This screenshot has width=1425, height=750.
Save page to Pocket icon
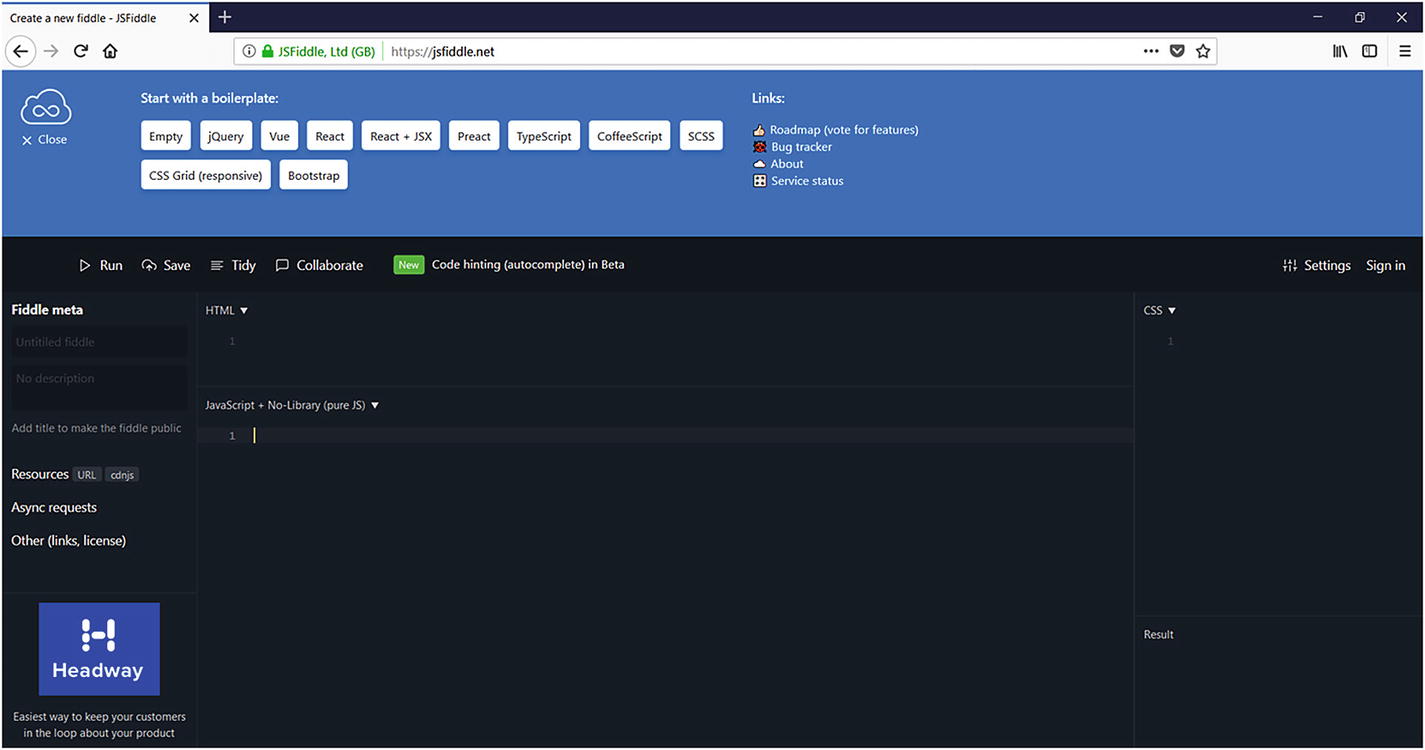coord(1177,51)
